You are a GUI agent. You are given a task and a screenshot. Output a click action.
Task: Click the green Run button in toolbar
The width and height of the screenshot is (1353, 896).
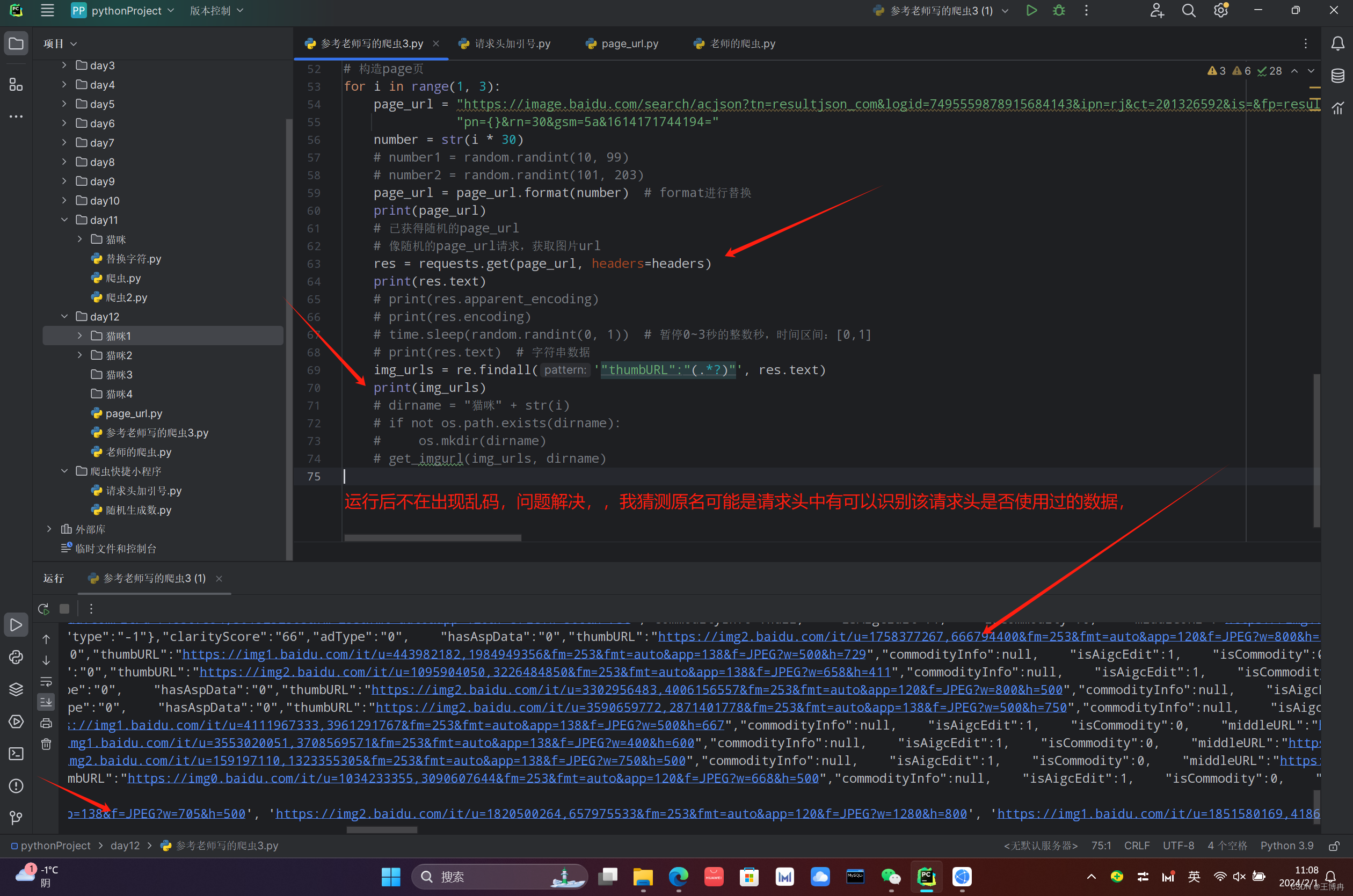click(1031, 11)
